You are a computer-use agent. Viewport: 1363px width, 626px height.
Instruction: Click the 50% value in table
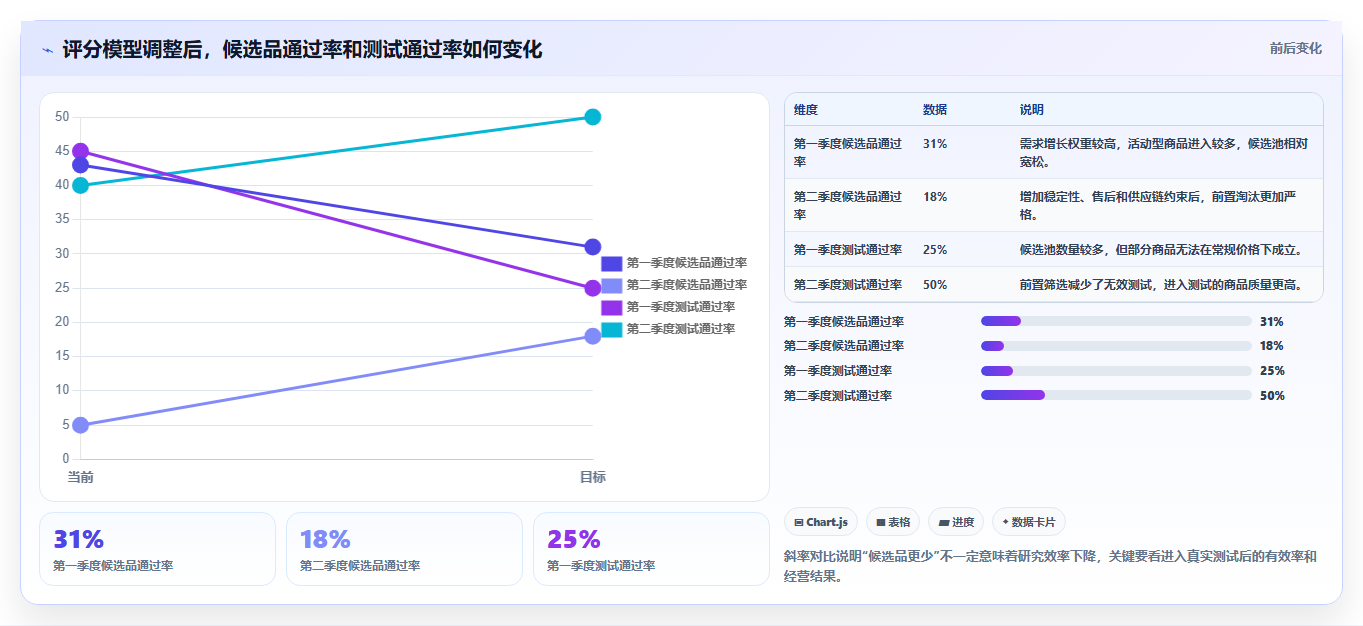tap(935, 285)
